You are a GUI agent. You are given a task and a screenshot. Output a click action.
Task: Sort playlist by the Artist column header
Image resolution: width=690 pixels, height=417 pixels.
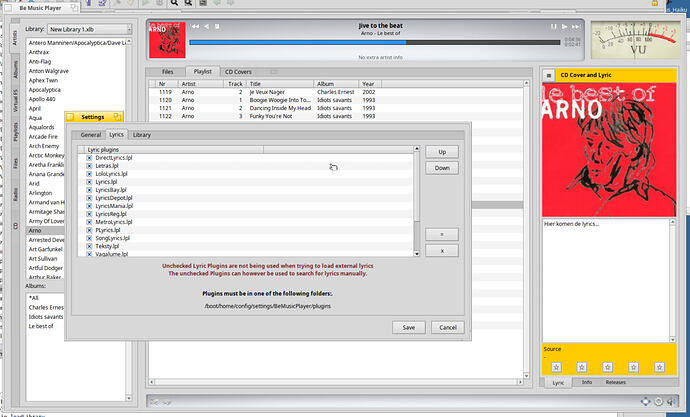(x=200, y=84)
